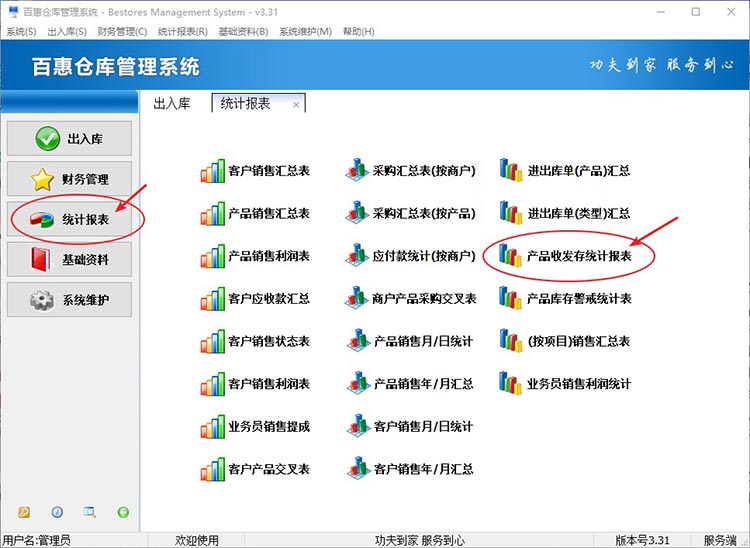The width and height of the screenshot is (750, 548).
Task: Open the 统计报表(R) menu
Action: (x=183, y=32)
